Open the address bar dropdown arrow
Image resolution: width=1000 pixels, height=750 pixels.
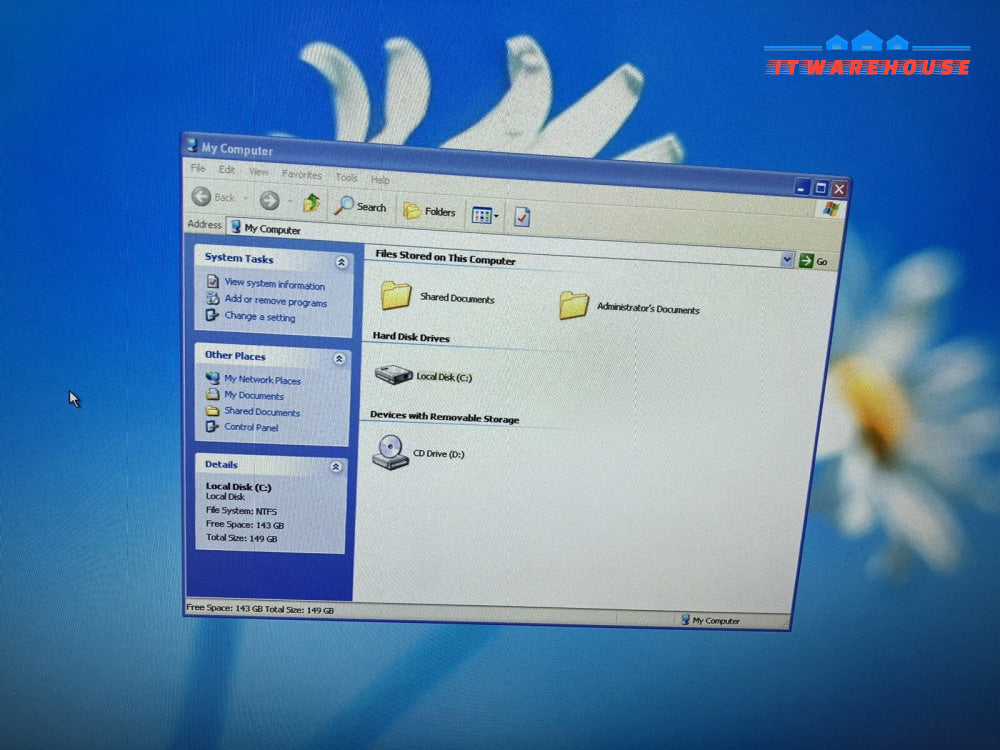787,259
